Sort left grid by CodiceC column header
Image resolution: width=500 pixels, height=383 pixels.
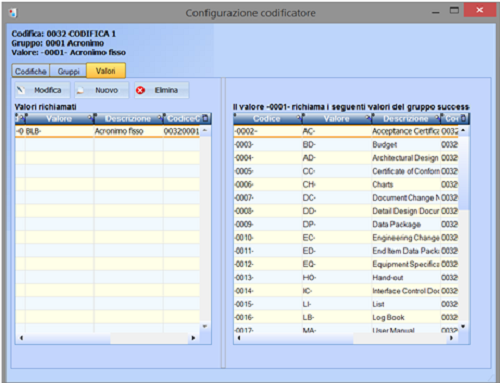pyautogui.click(x=183, y=119)
